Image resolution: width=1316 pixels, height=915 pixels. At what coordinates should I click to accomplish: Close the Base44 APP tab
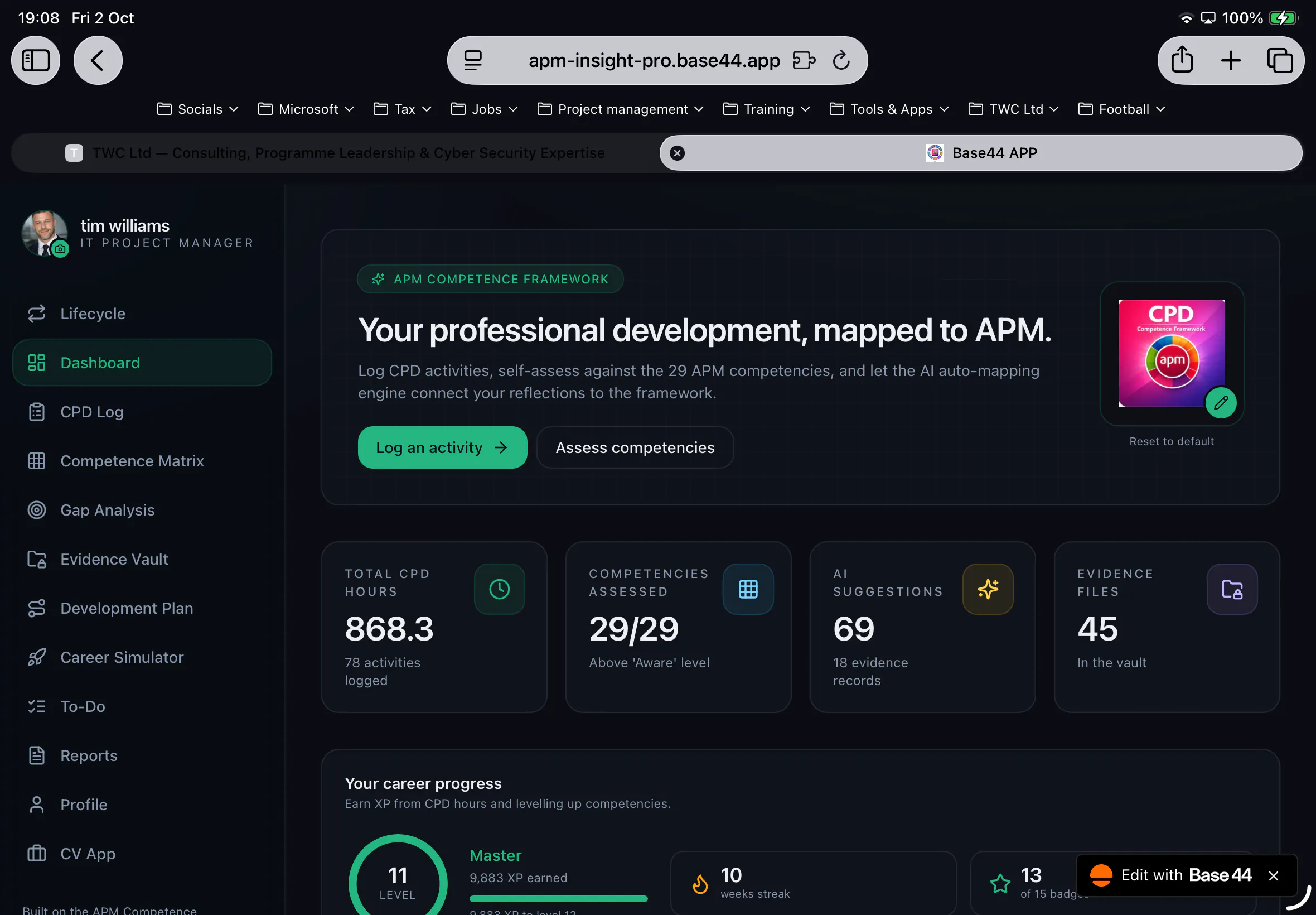coord(677,153)
